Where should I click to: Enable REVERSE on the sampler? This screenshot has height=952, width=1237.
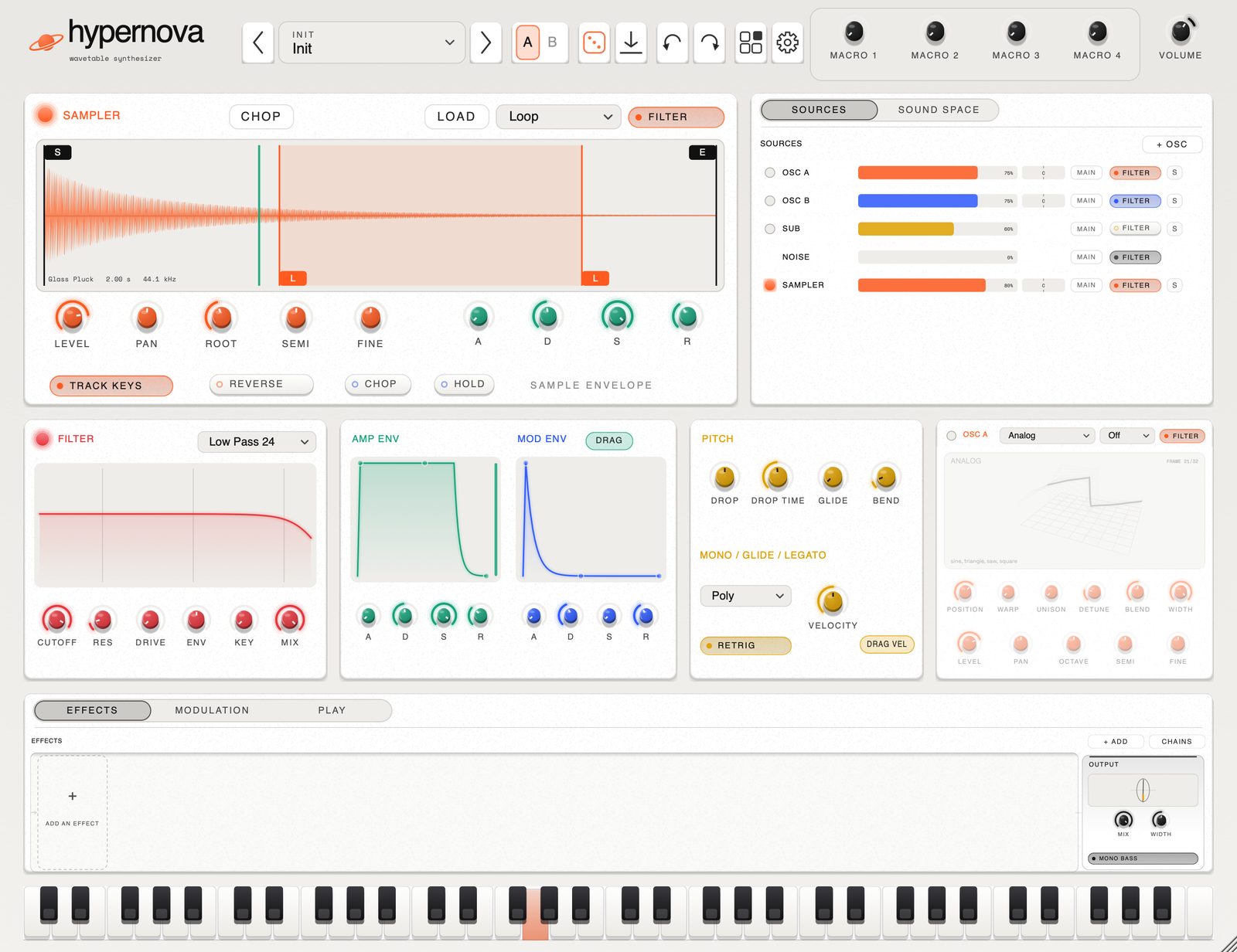pos(261,384)
